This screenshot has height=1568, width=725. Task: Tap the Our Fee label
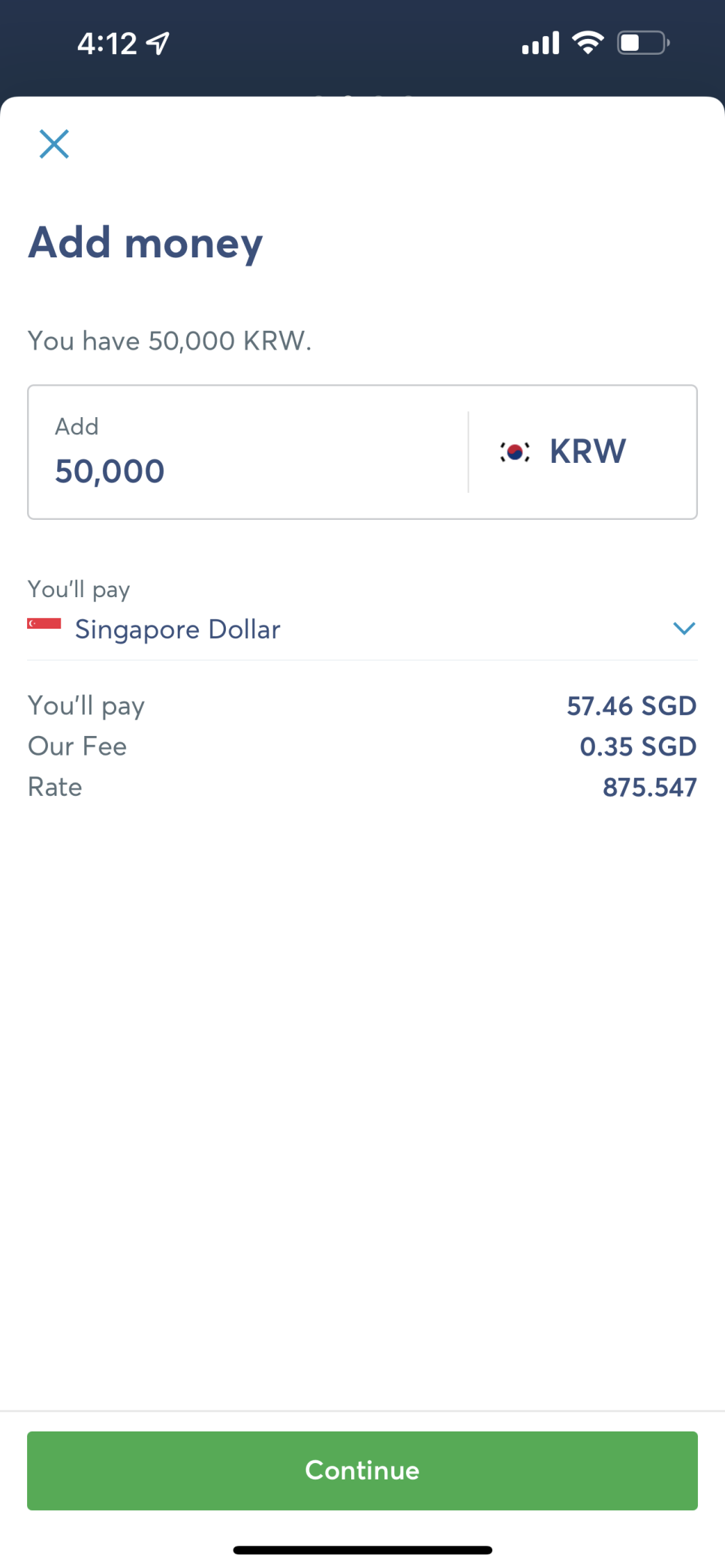[x=77, y=746]
